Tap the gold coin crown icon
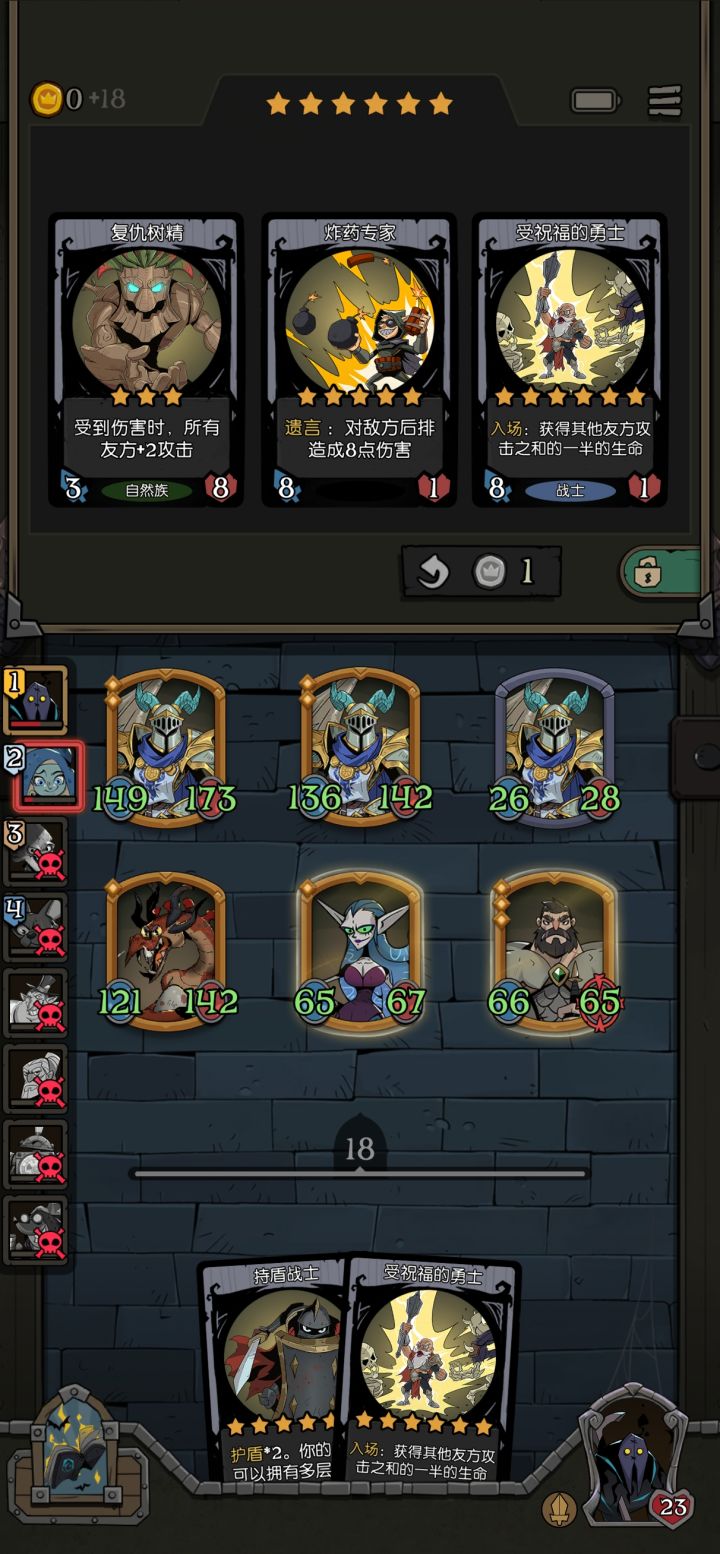Viewport: 720px width, 1554px height. pyautogui.click(x=46, y=99)
